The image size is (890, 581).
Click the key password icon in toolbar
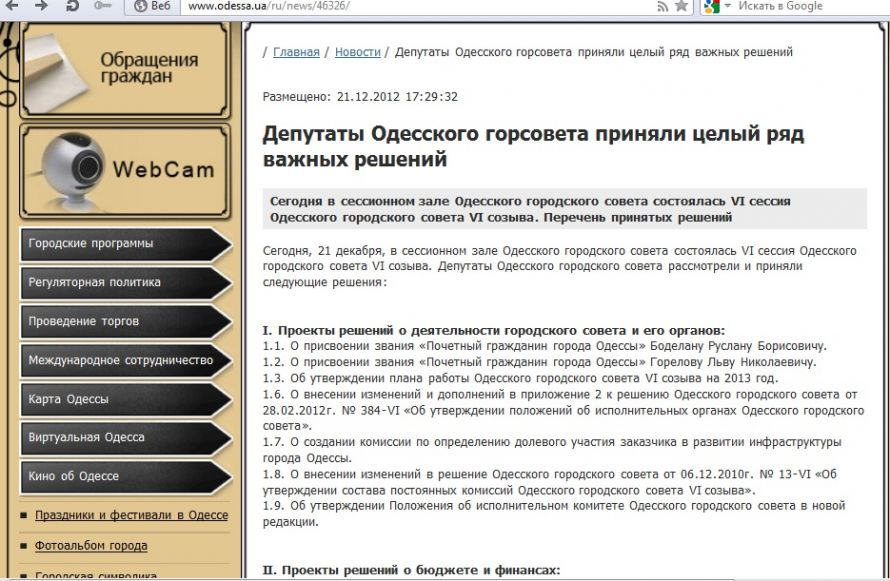[103, 6]
